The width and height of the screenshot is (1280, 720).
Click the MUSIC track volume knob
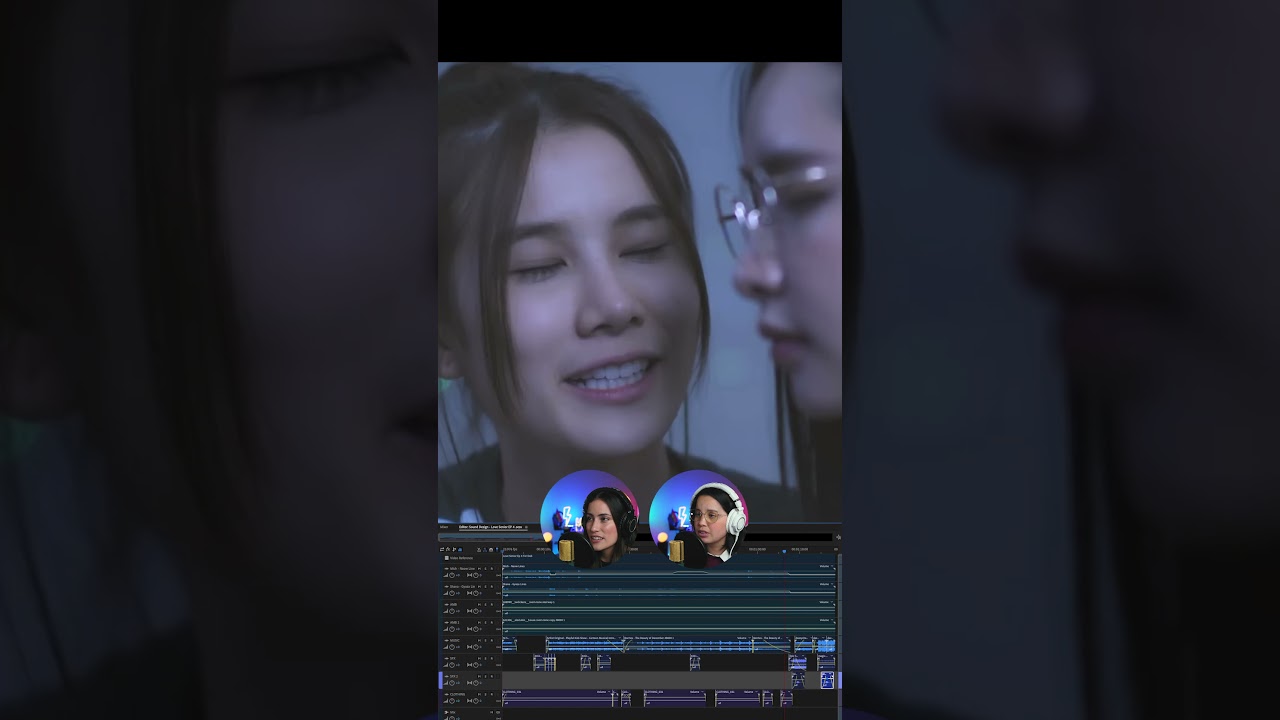tap(452, 647)
